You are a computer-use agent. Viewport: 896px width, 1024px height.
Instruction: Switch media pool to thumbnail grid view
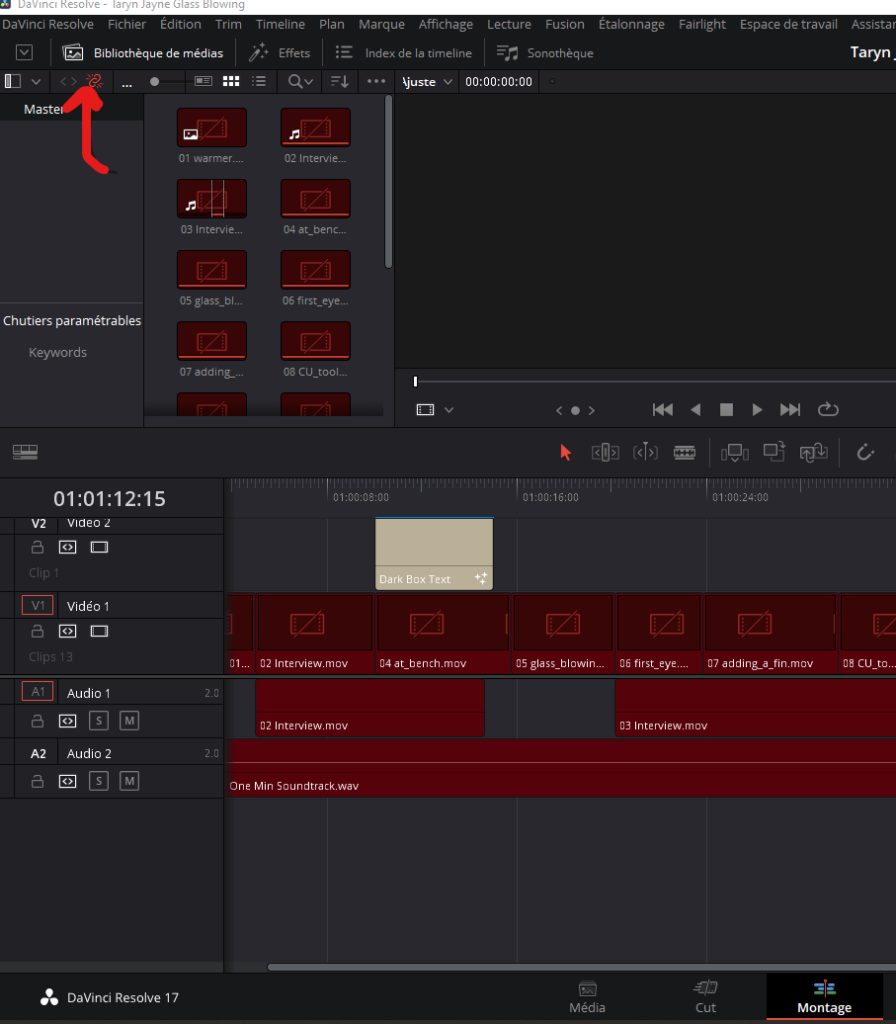[x=231, y=81]
